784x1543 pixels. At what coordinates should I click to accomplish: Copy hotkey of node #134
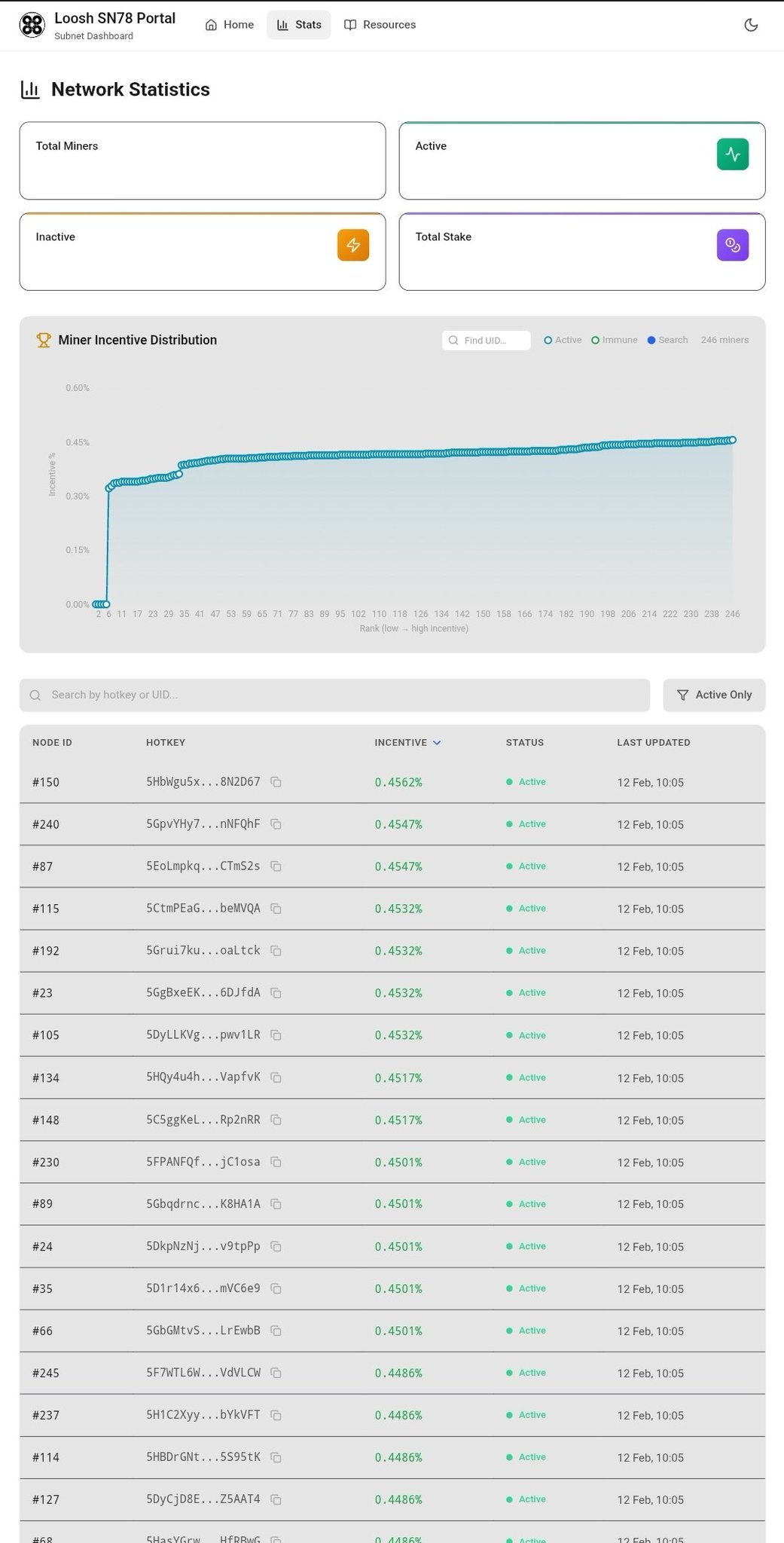coord(276,1078)
